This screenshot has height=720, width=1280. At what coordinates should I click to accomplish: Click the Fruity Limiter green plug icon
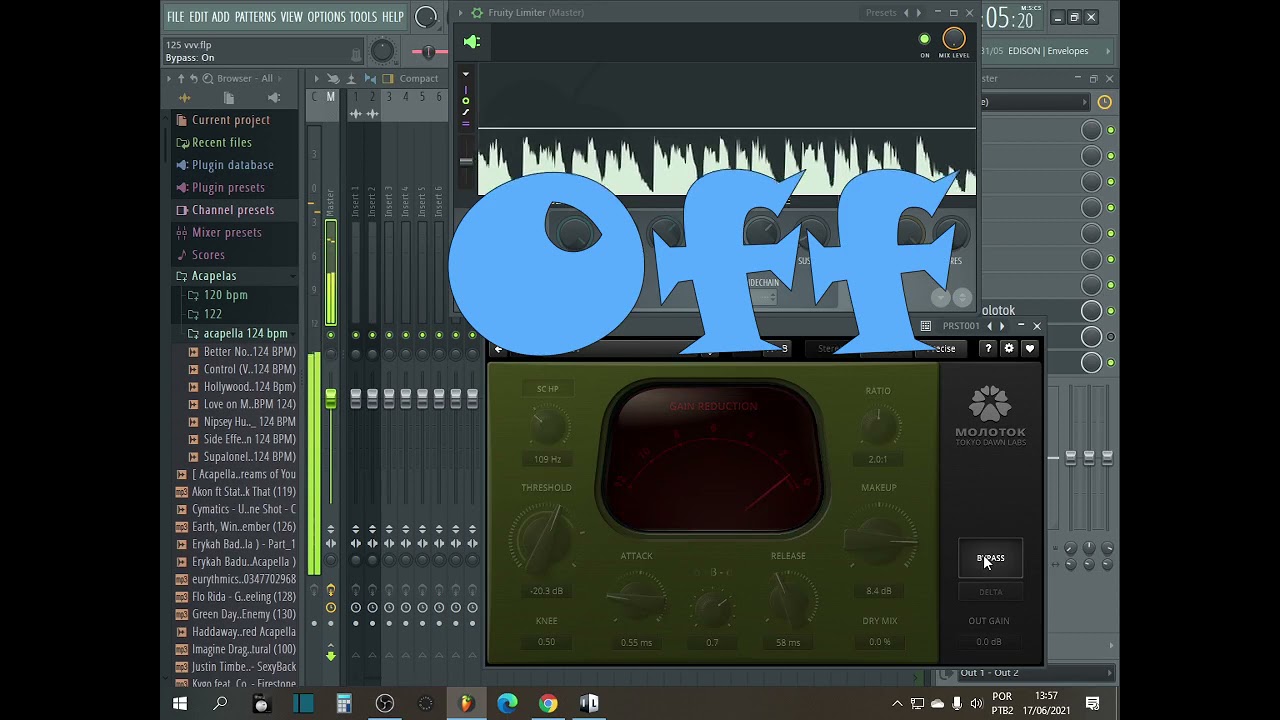[472, 41]
